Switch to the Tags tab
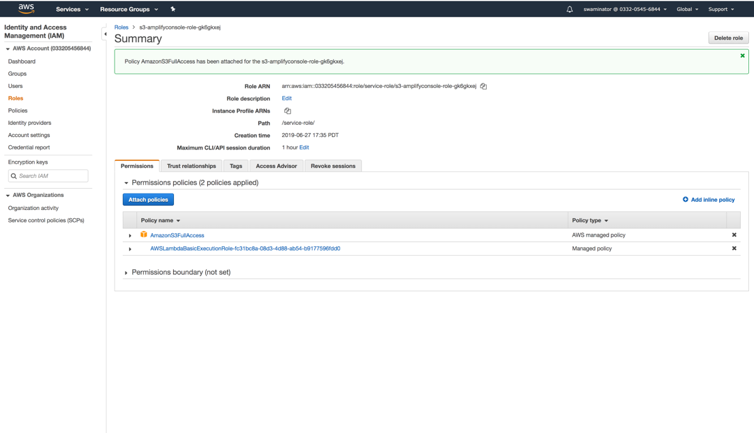The image size is (754, 433). (236, 166)
